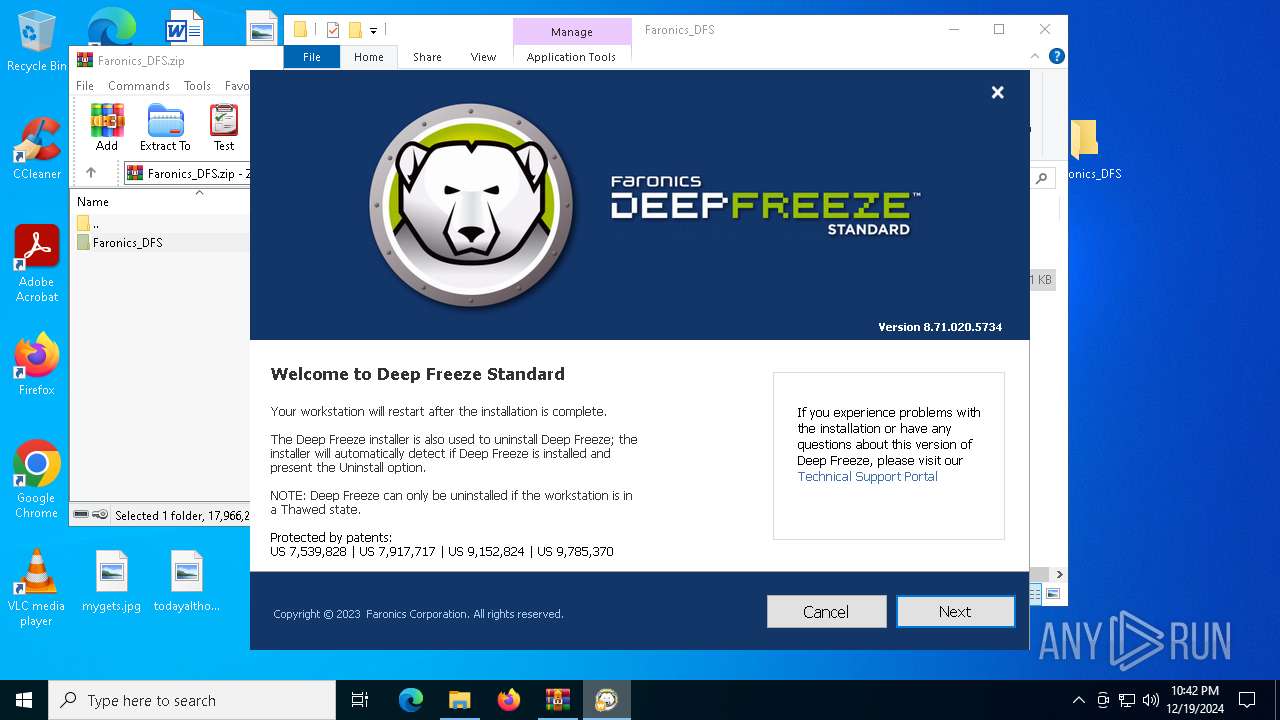Open the volume control in the tray
Image resolution: width=1280 pixels, height=720 pixels.
click(x=1151, y=700)
